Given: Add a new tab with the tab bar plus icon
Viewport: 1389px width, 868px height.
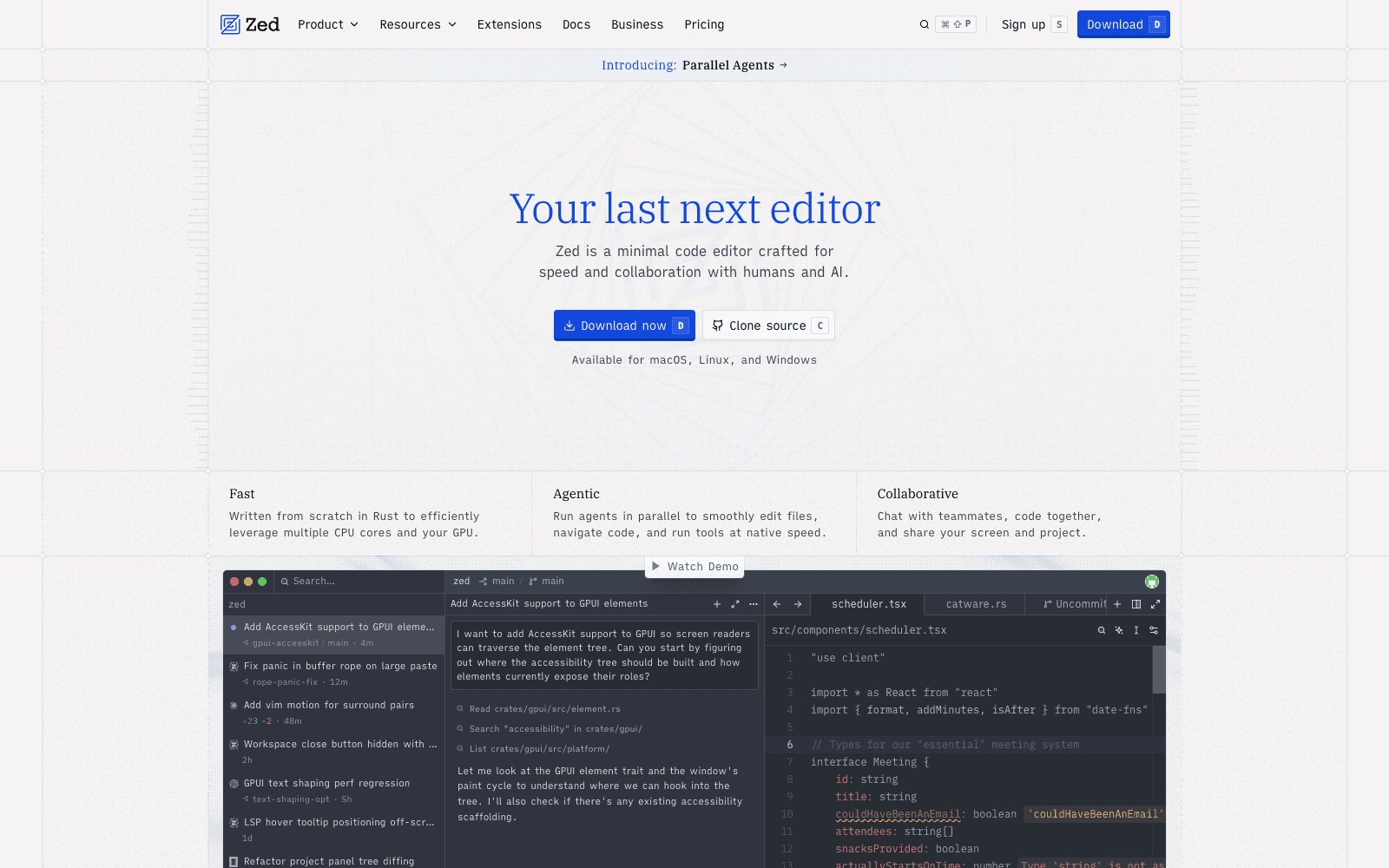Looking at the screenshot, I should 1117,604.
